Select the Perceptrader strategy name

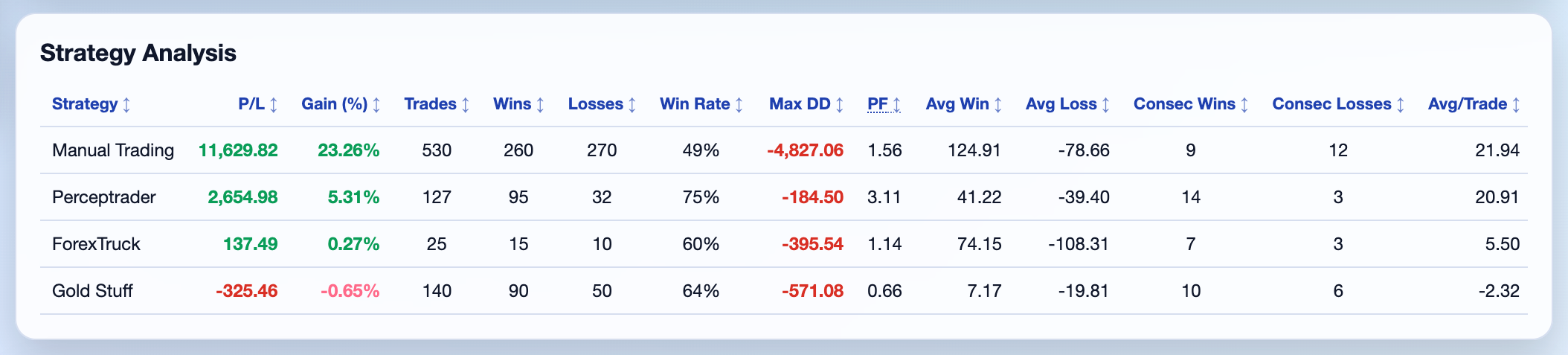[x=104, y=197]
